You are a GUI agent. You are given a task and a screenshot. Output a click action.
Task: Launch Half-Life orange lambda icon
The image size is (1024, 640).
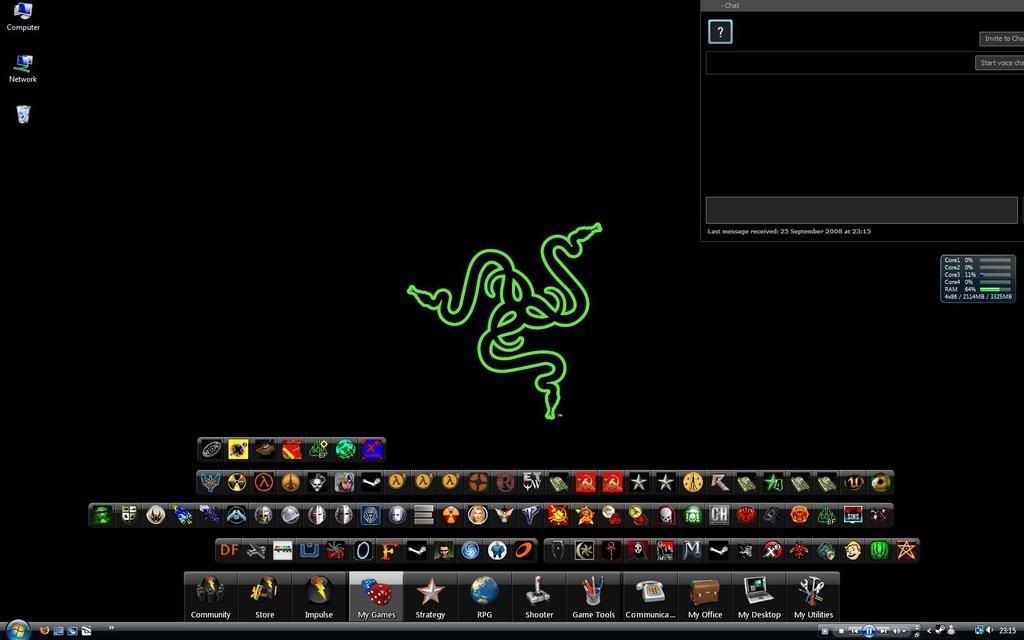pos(264,483)
